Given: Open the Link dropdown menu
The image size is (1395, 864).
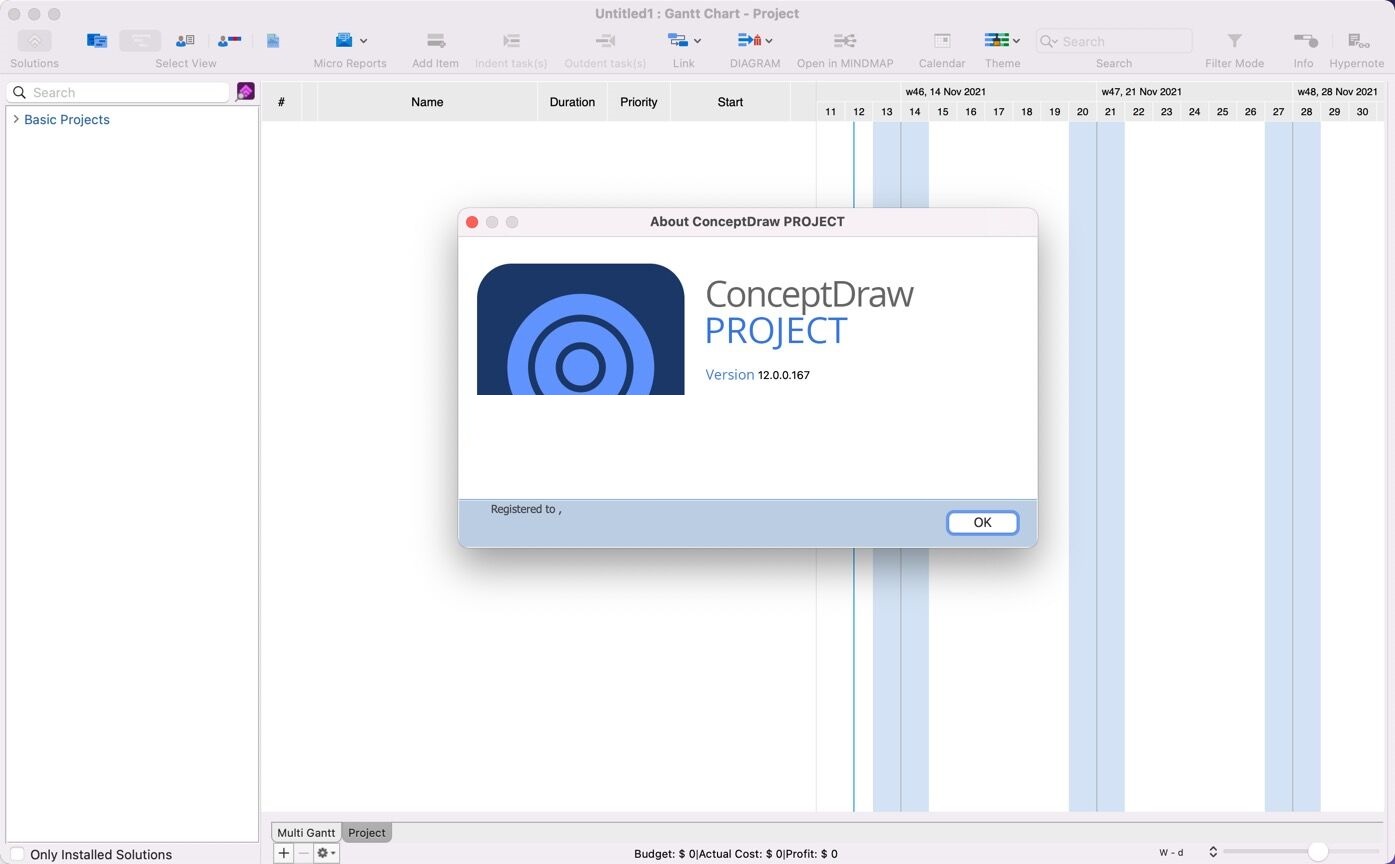Looking at the screenshot, I should (x=697, y=41).
